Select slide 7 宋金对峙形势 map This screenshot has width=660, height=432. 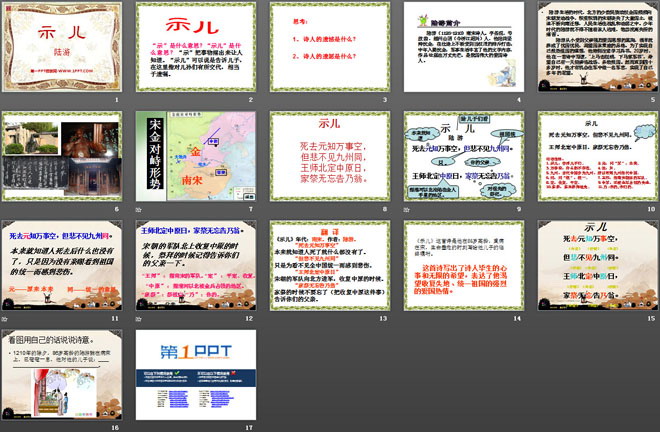[196, 156]
